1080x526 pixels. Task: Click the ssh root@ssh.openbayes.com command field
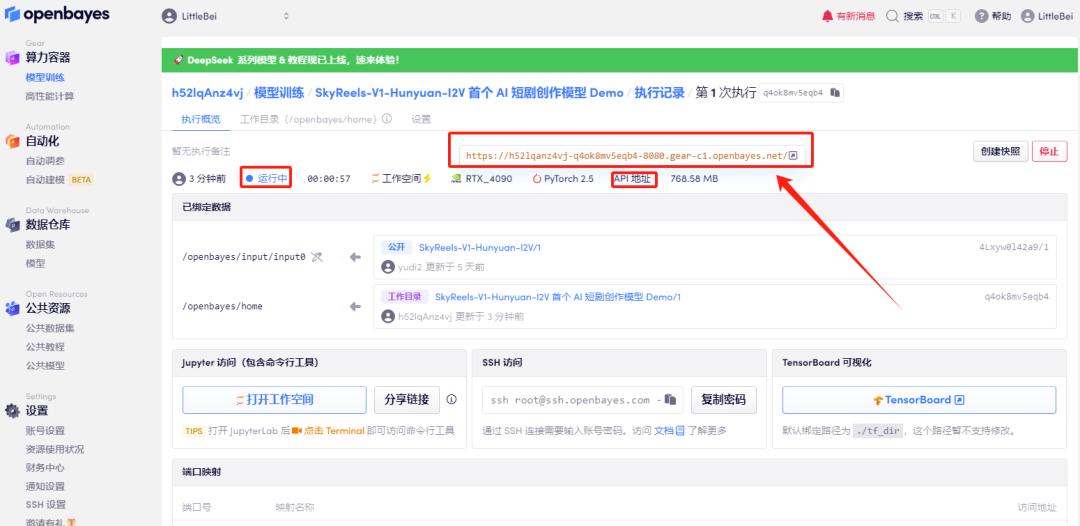coord(583,400)
